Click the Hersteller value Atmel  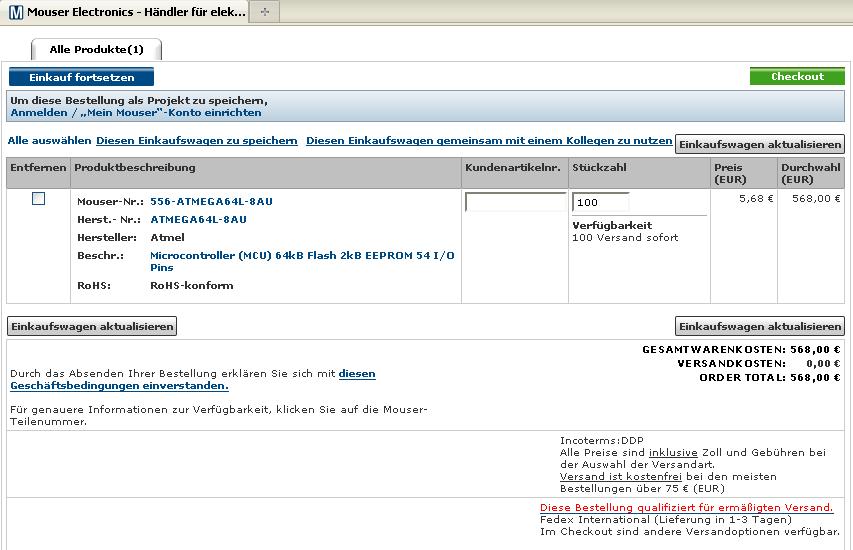tap(168, 237)
